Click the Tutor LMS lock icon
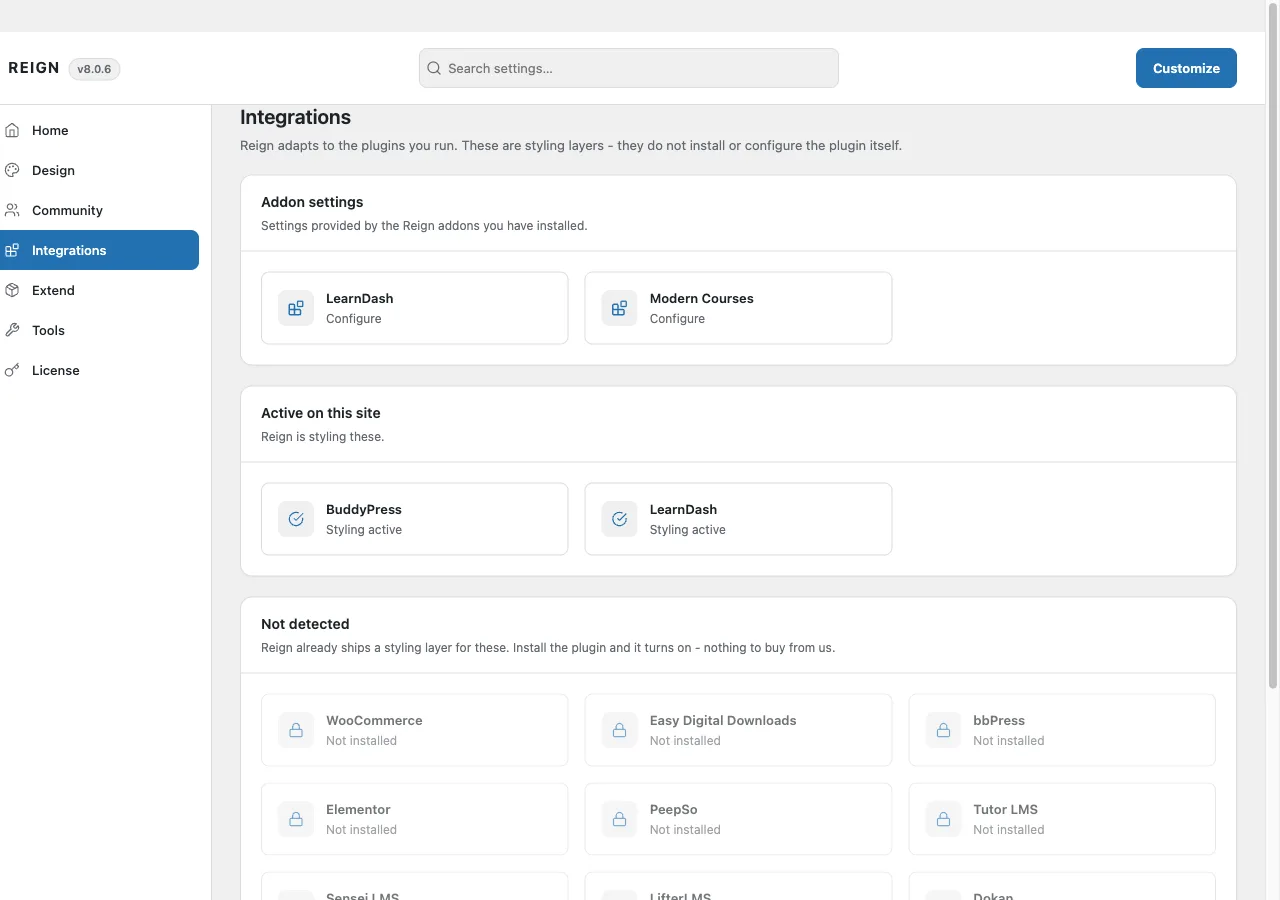 coord(943,819)
